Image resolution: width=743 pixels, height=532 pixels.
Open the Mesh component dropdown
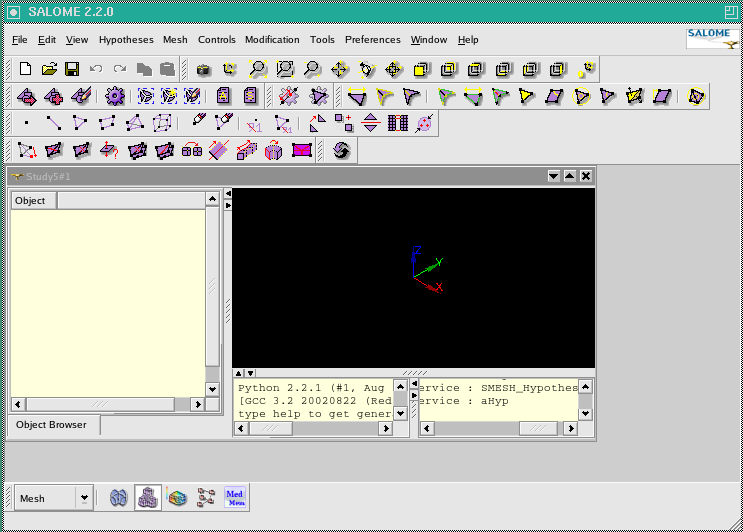tap(84, 498)
